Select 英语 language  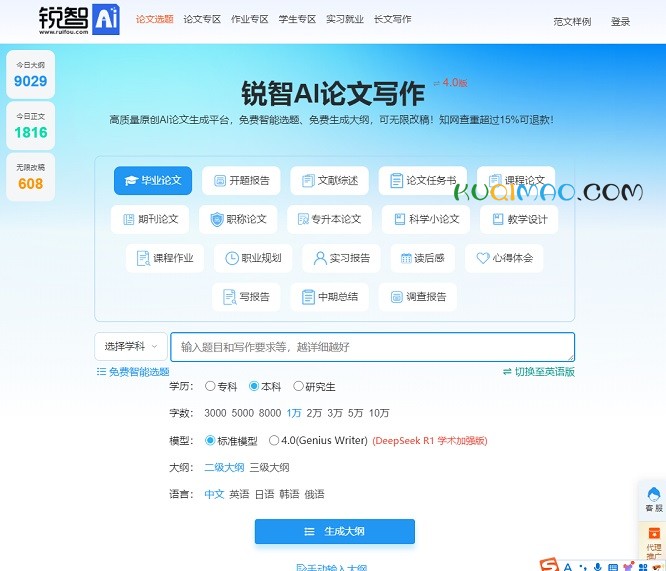239,494
